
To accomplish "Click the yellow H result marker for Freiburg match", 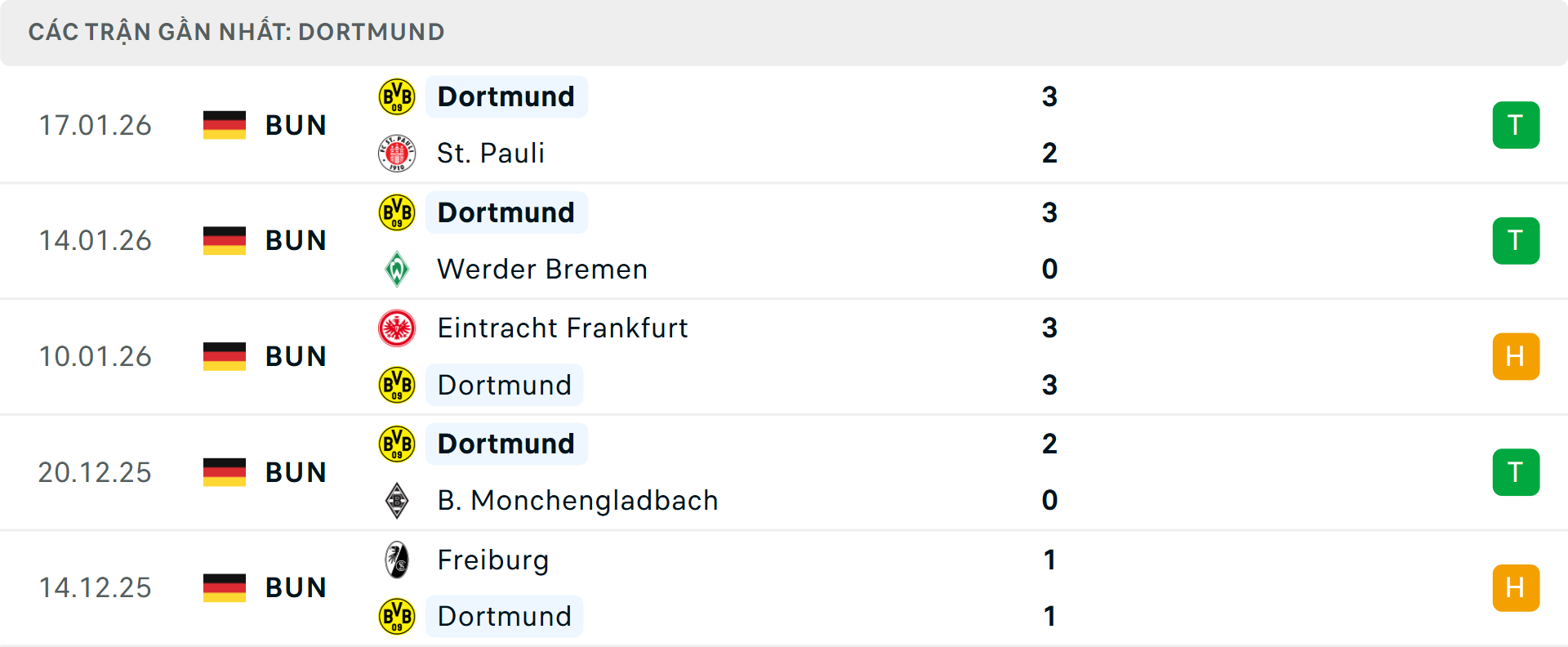I will coord(1516,587).
